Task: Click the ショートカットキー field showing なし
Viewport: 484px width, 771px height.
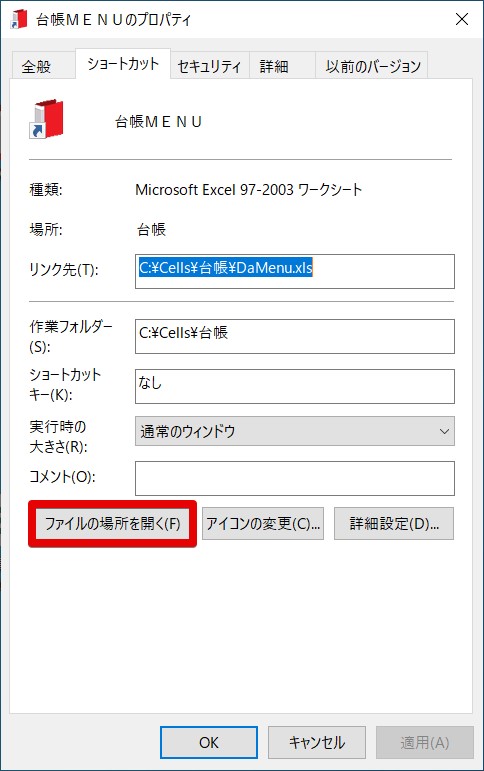Action: [295, 386]
